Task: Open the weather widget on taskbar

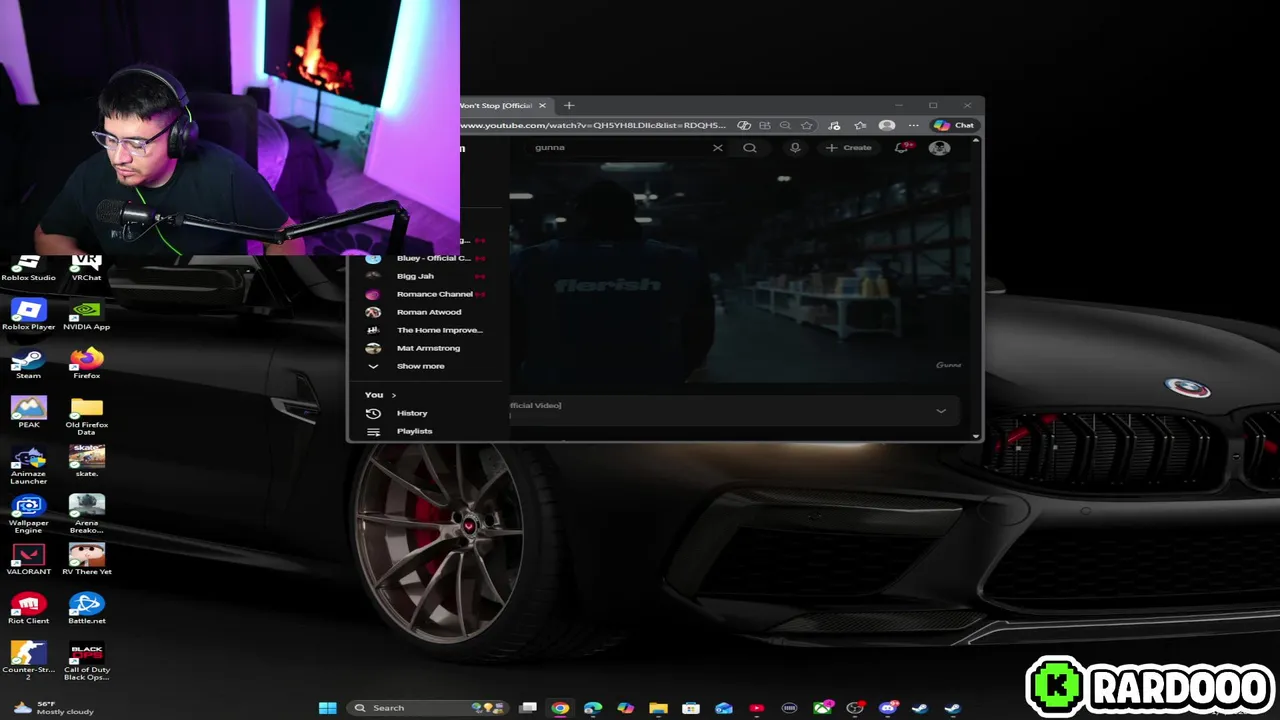Action: pyautogui.click(x=52, y=708)
